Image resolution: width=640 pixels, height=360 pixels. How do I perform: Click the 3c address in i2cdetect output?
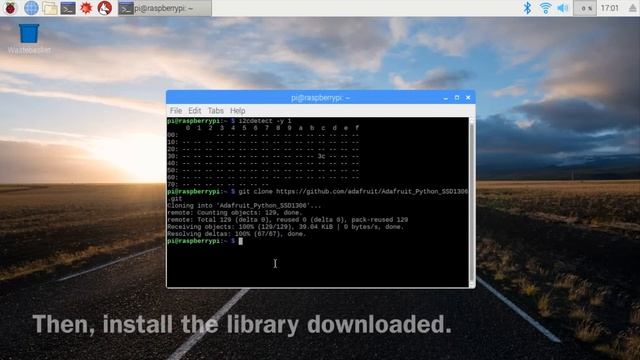click(321, 156)
